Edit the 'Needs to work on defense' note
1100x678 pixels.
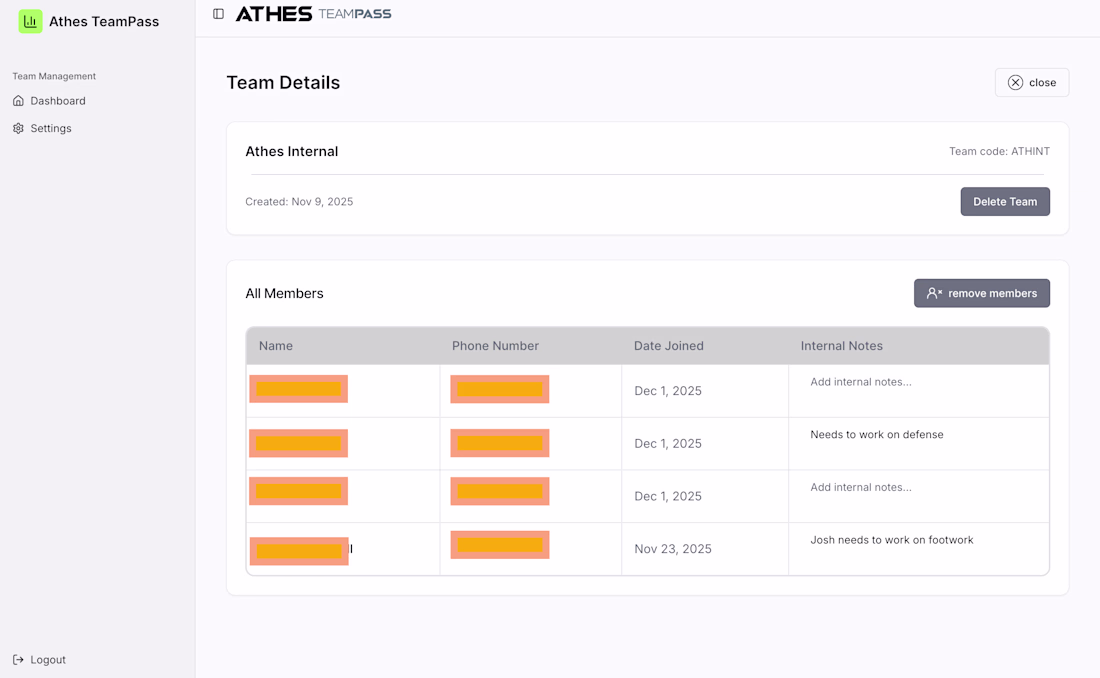[877, 435]
